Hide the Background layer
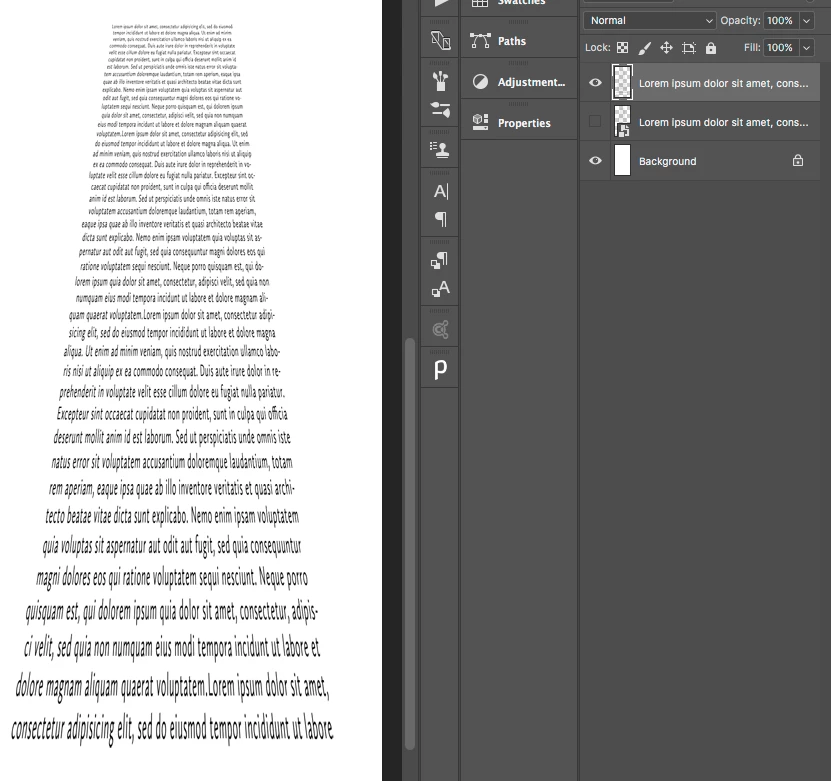The width and height of the screenshot is (831, 781). pyautogui.click(x=595, y=160)
